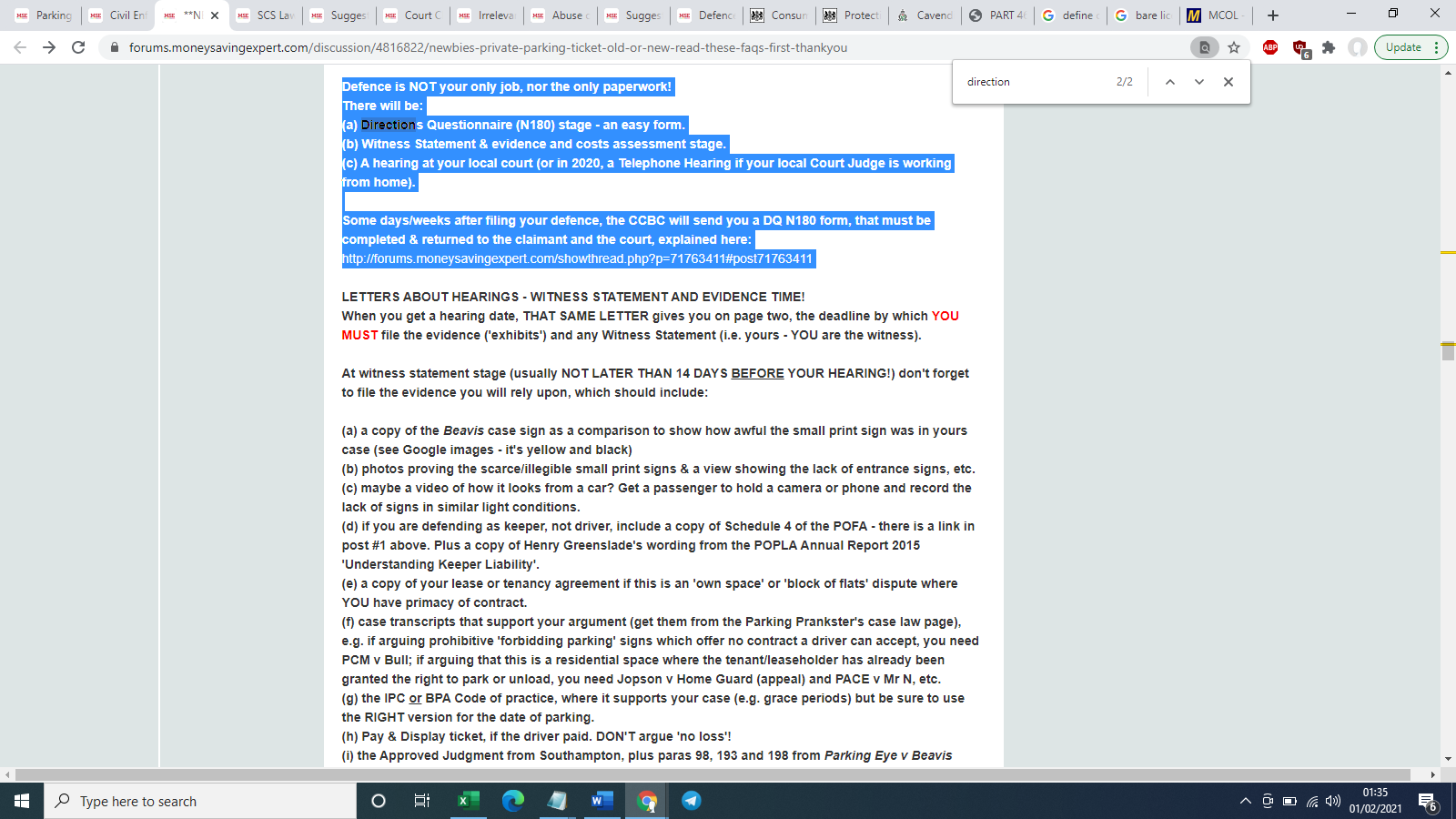The image size is (1456, 819).
Task: Switch to the Court C tab
Action: 412,15
